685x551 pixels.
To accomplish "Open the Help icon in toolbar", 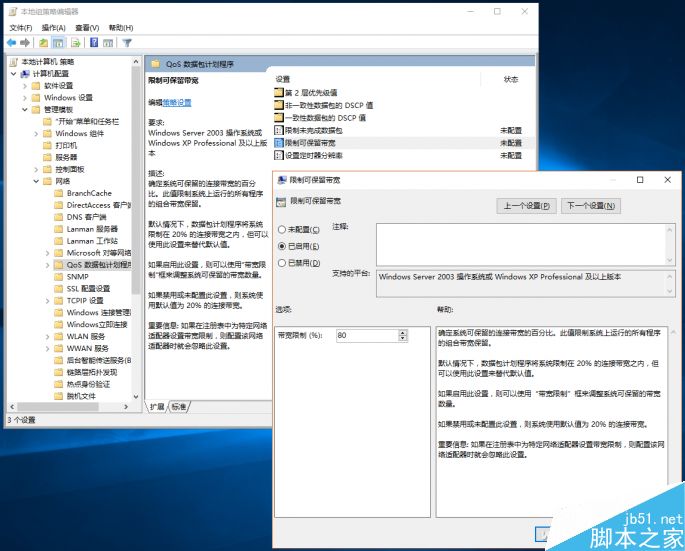I will [94, 43].
